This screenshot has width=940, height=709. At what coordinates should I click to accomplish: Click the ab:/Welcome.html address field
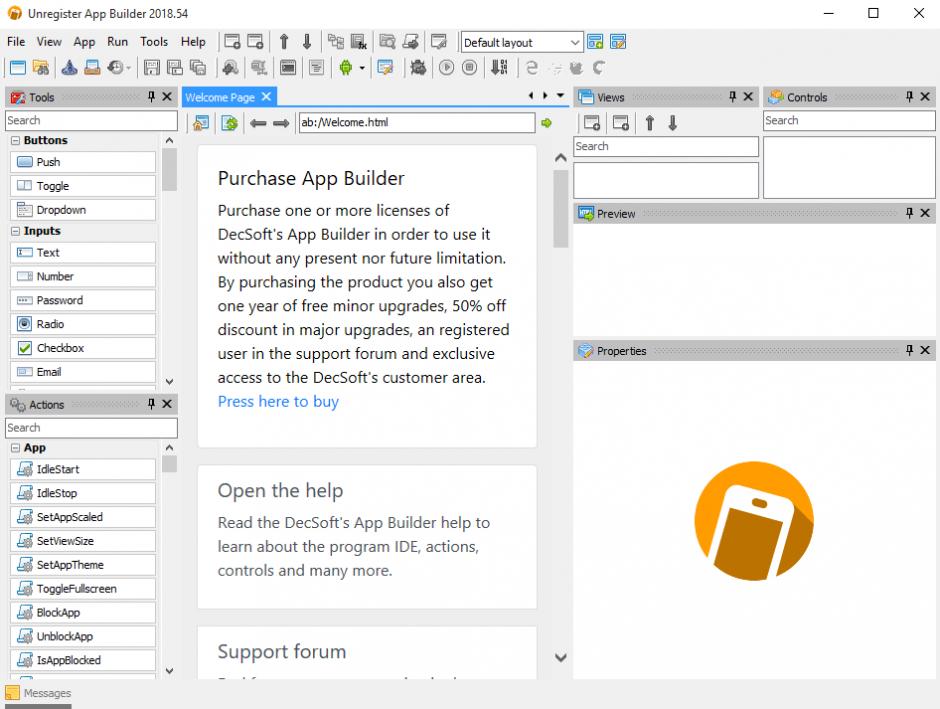click(x=417, y=122)
